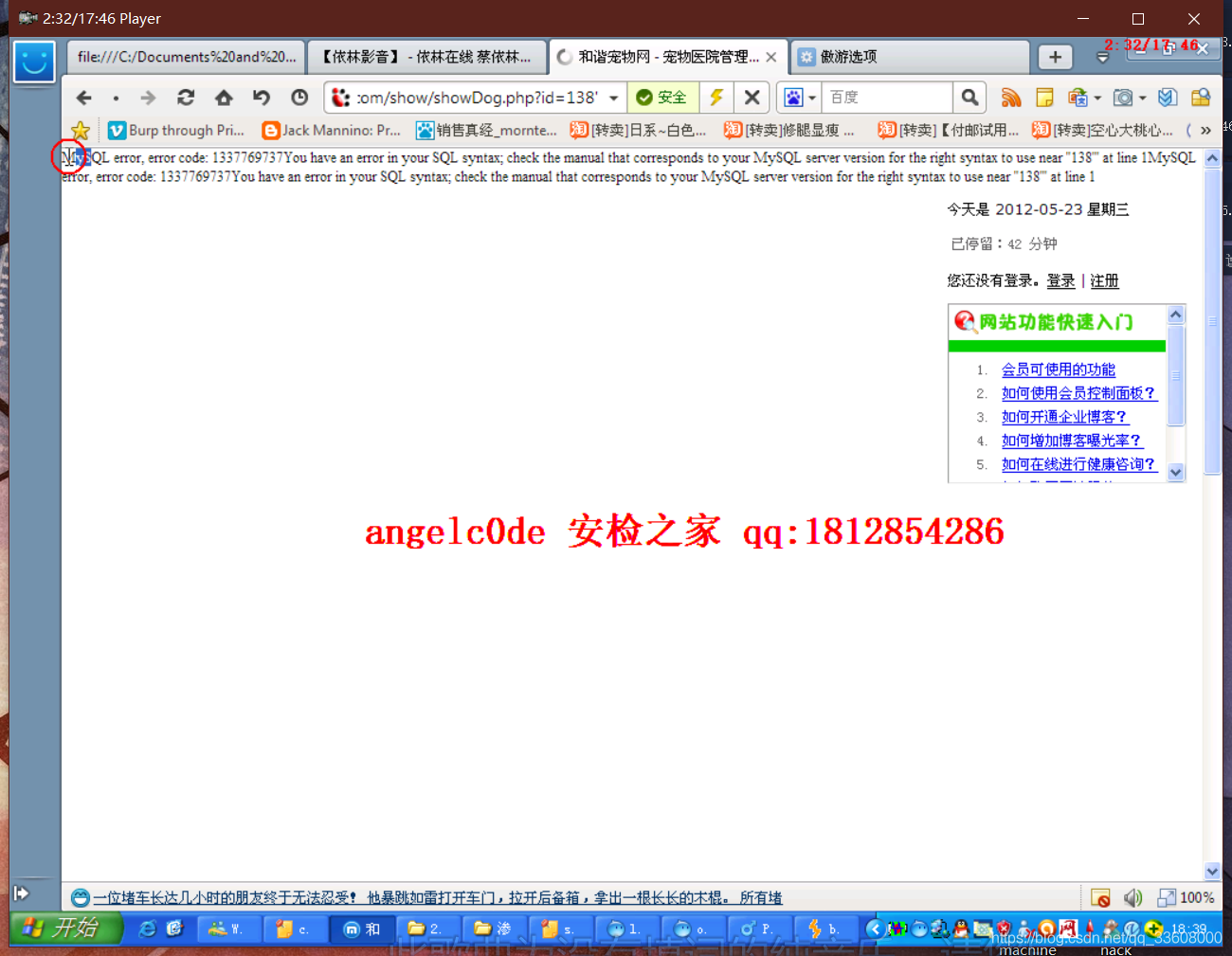Screen dimensions: 1232x956
Task: Click the blue shield toolbar icon
Action: tap(1168, 98)
